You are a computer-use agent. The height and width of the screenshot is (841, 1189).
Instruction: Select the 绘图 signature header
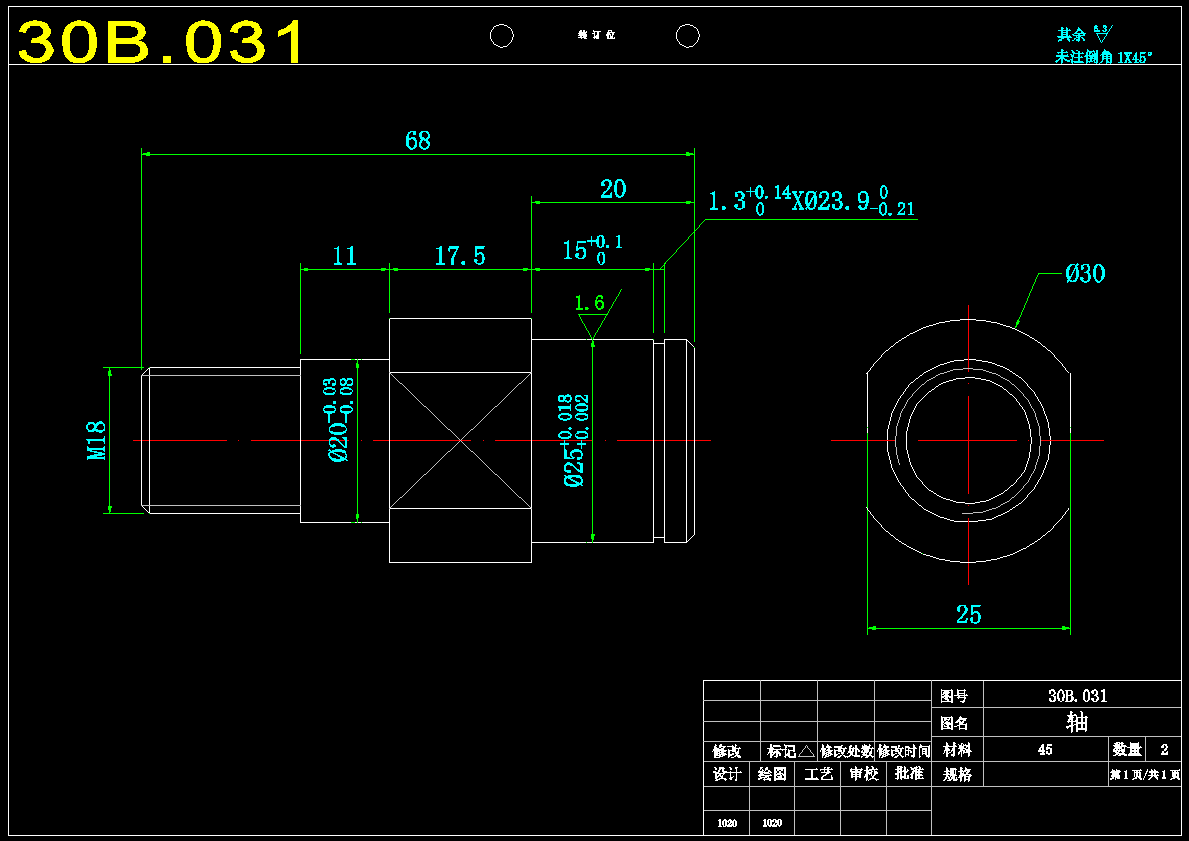coord(772,774)
